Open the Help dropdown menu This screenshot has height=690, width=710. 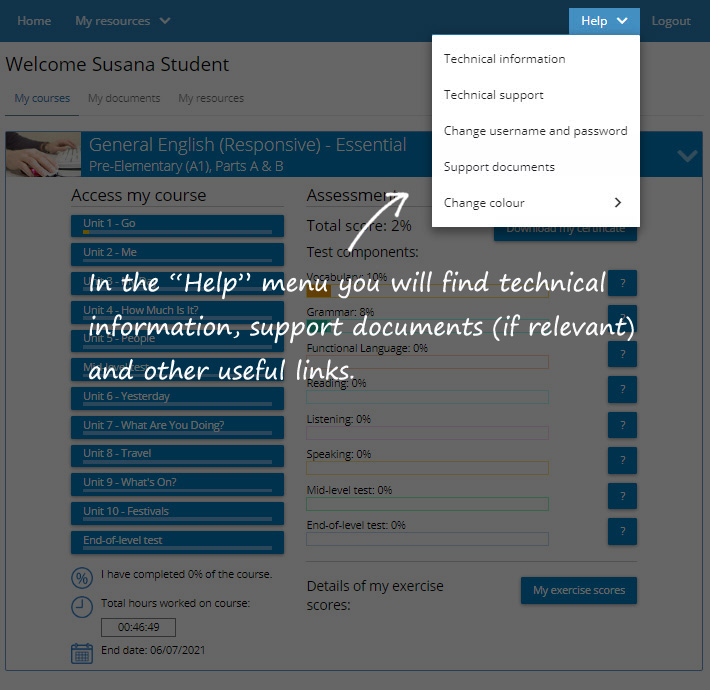[x=604, y=21]
